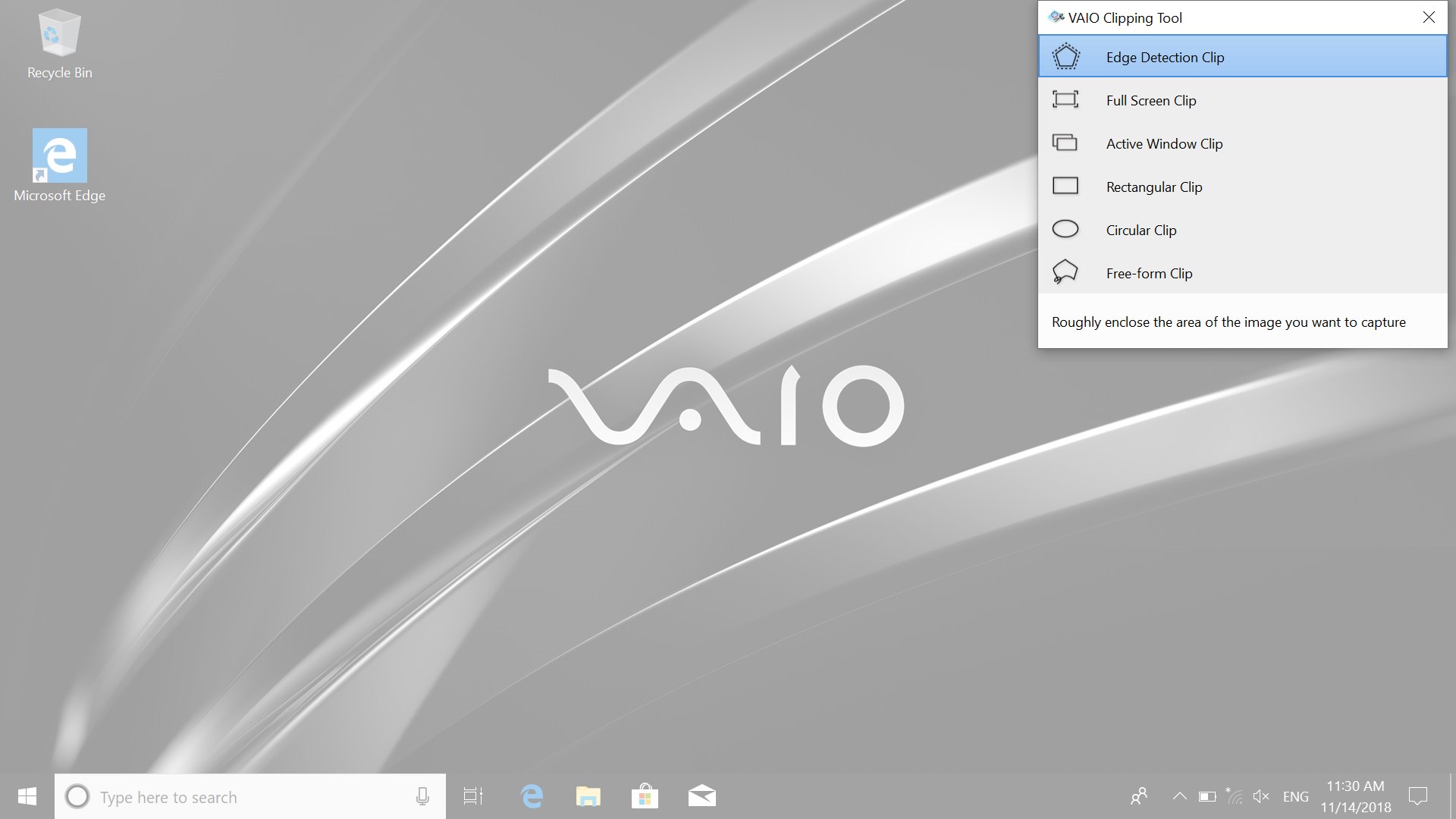Expand the hidden system tray icons

(1179, 796)
